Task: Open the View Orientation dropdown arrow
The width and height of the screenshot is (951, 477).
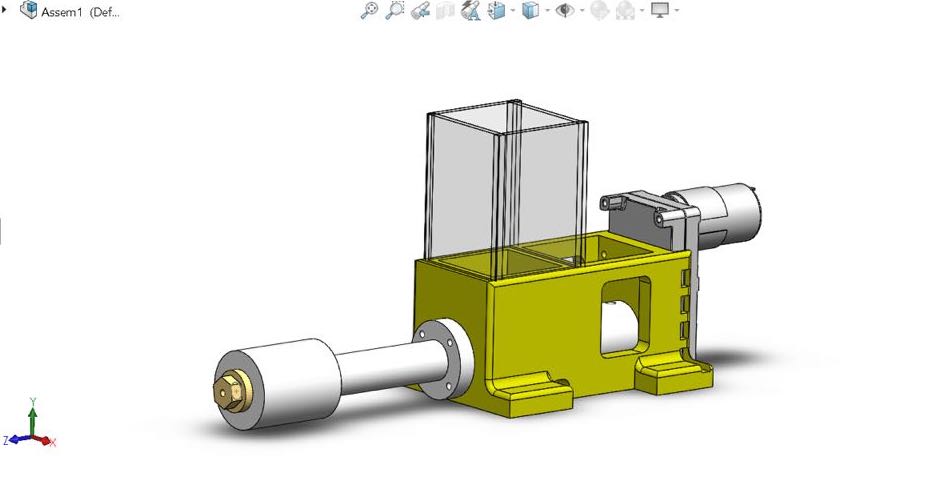Action: [x=513, y=10]
